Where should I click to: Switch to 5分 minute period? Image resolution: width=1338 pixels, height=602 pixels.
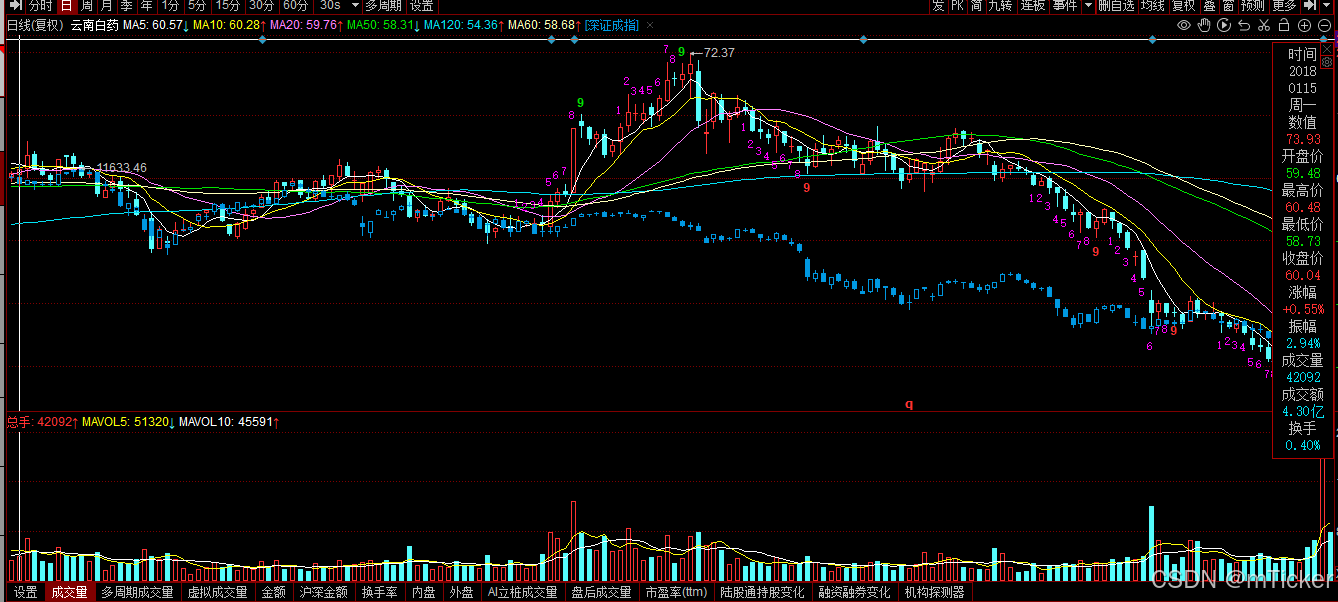(197, 6)
